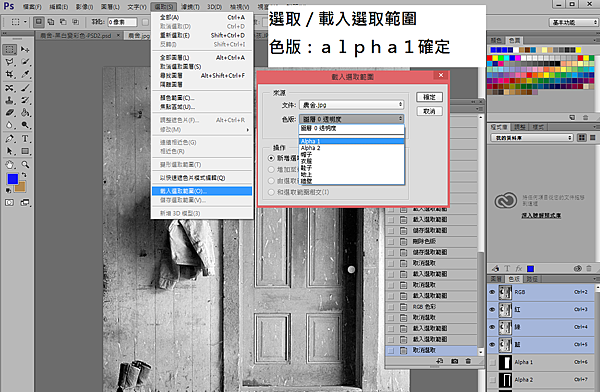
Task: Select the Eyedropper tool
Action: [x=25, y=74]
